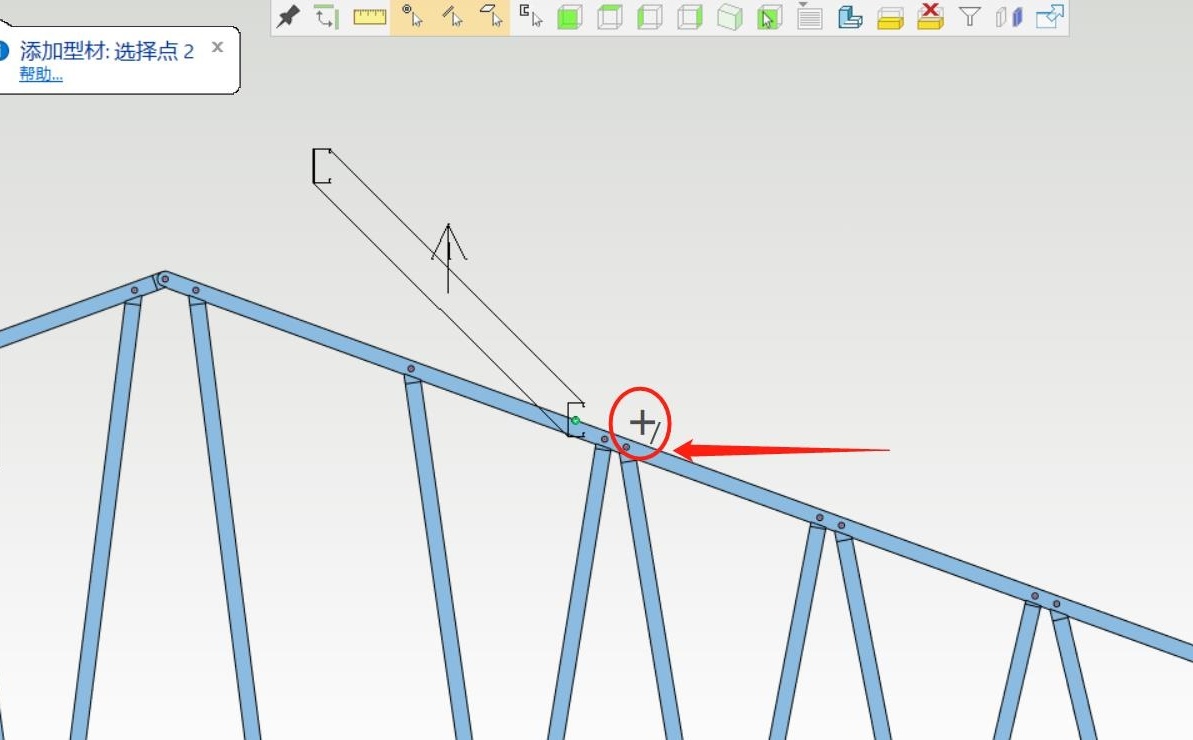Click the yellow clipping plane icon

(x=889, y=18)
